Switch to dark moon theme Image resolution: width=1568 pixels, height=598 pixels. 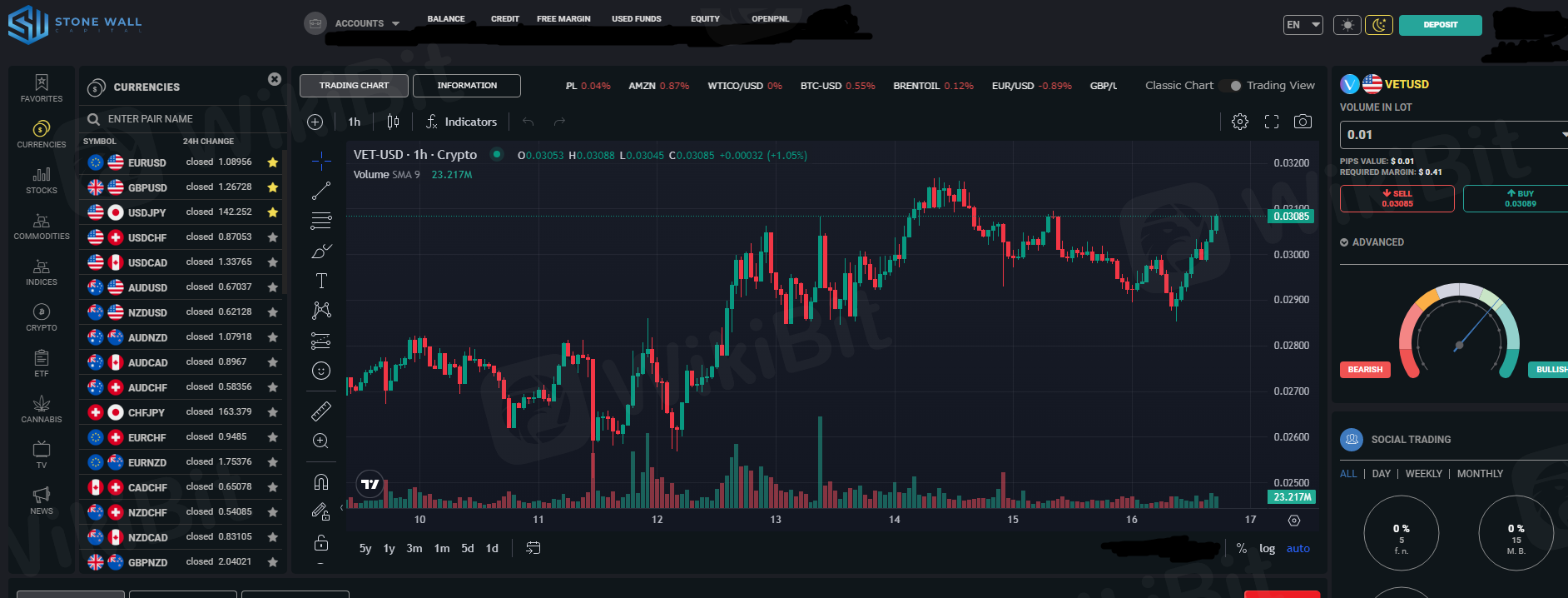pyautogui.click(x=1379, y=25)
